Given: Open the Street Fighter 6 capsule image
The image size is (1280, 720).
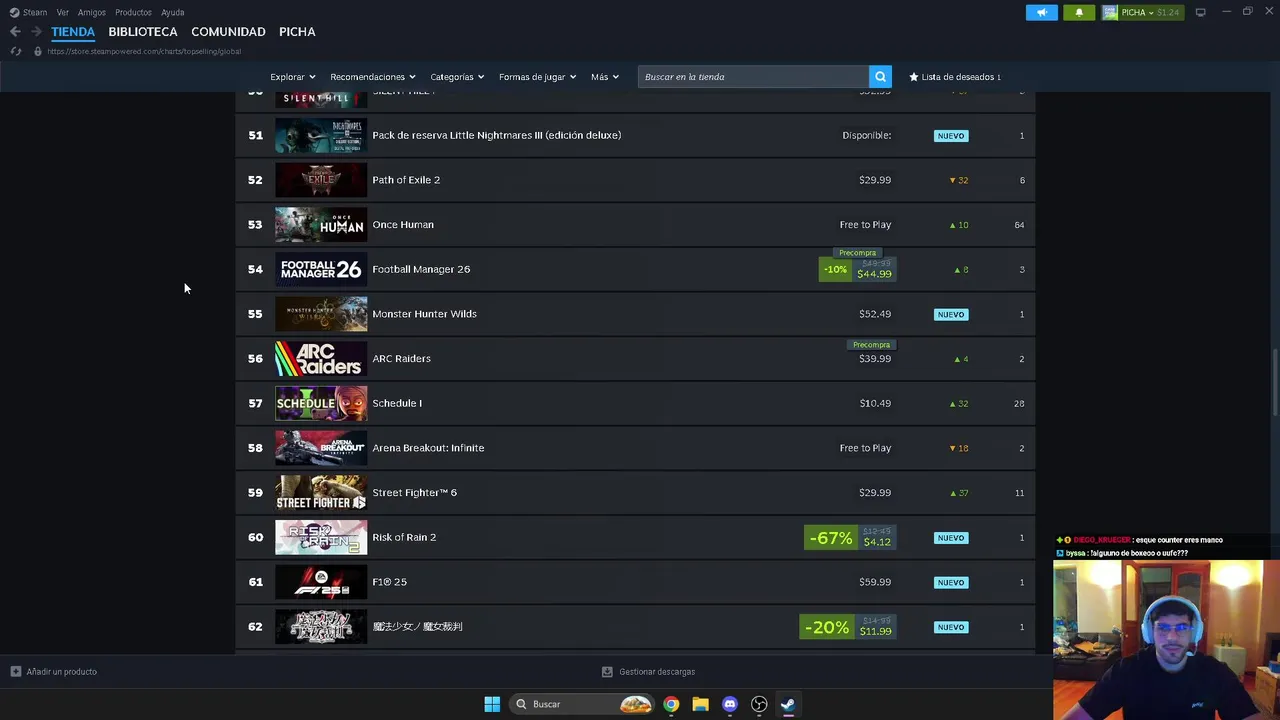Looking at the screenshot, I should tap(321, 493).
